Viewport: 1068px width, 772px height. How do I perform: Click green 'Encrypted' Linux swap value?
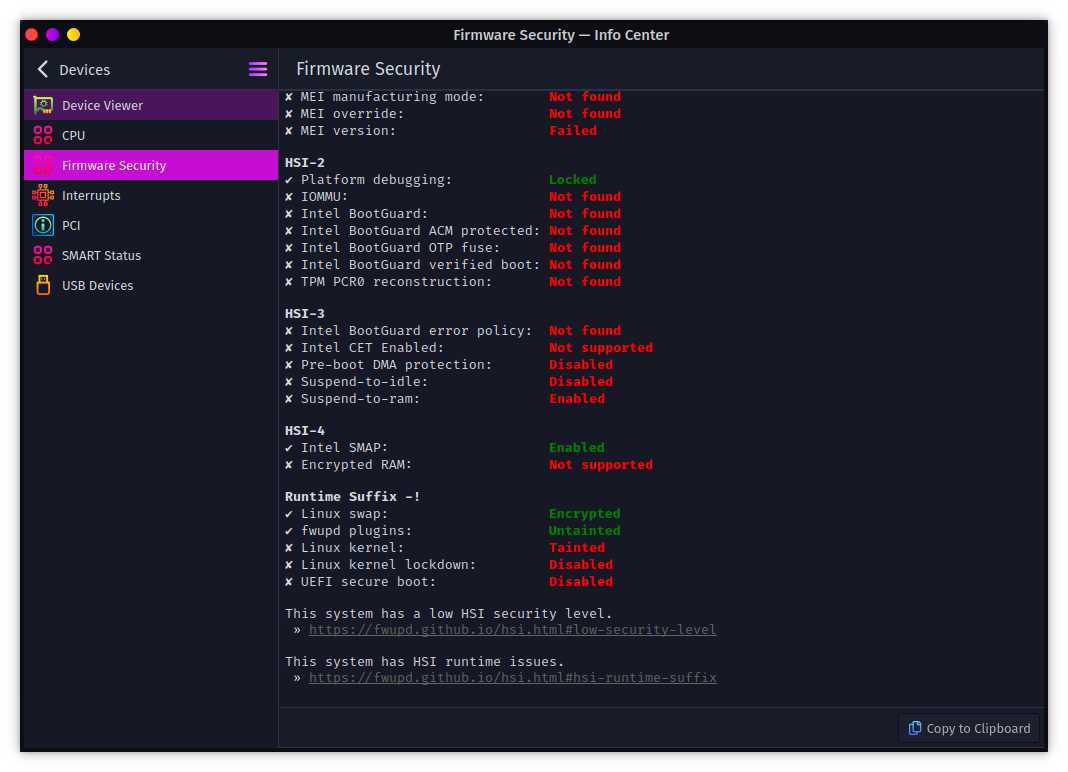coord(584,514)
